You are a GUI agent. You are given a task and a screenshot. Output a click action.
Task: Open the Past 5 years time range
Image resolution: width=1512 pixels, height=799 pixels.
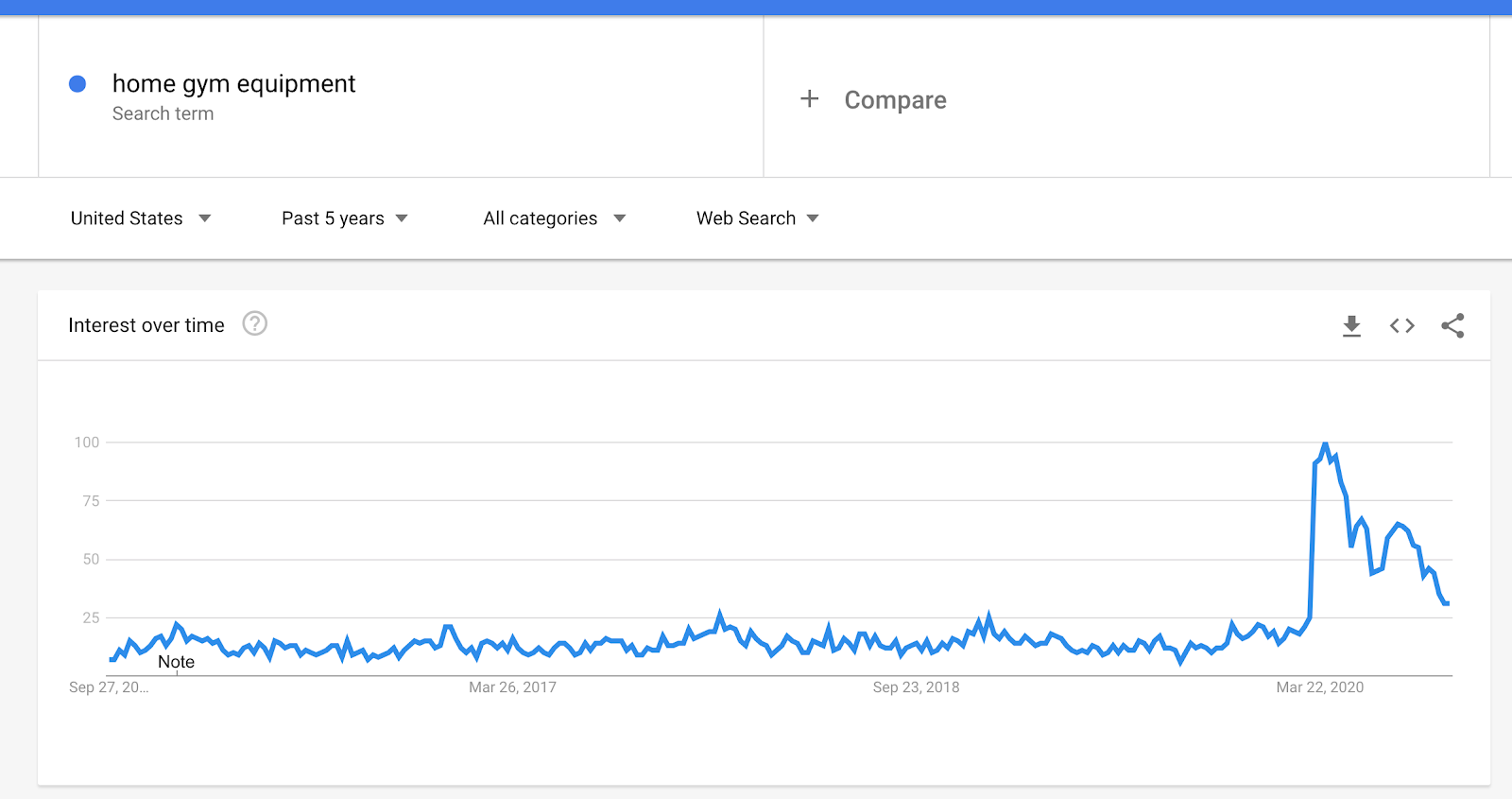pos(345,218)
